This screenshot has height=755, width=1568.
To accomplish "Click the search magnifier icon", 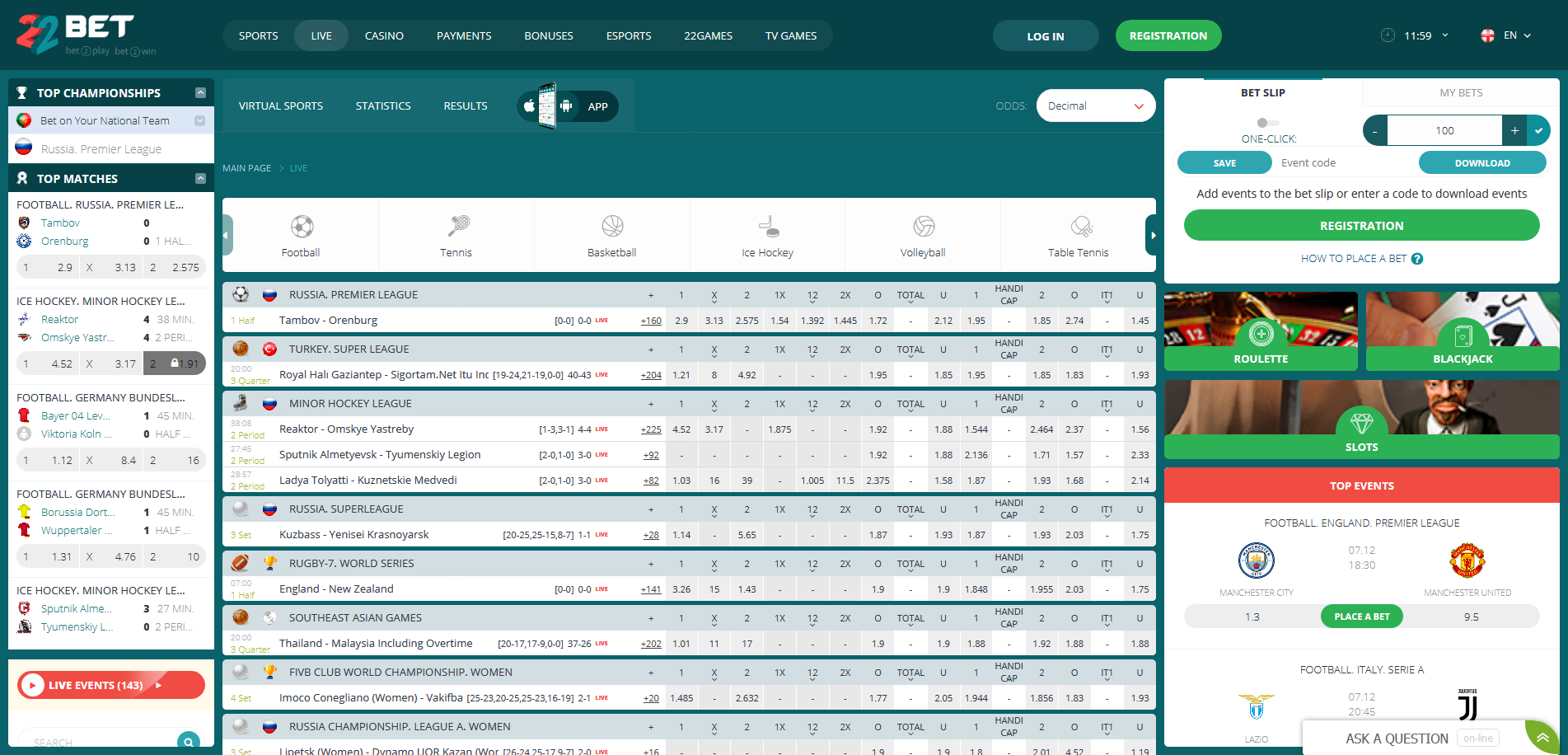I will click(189, 742).
